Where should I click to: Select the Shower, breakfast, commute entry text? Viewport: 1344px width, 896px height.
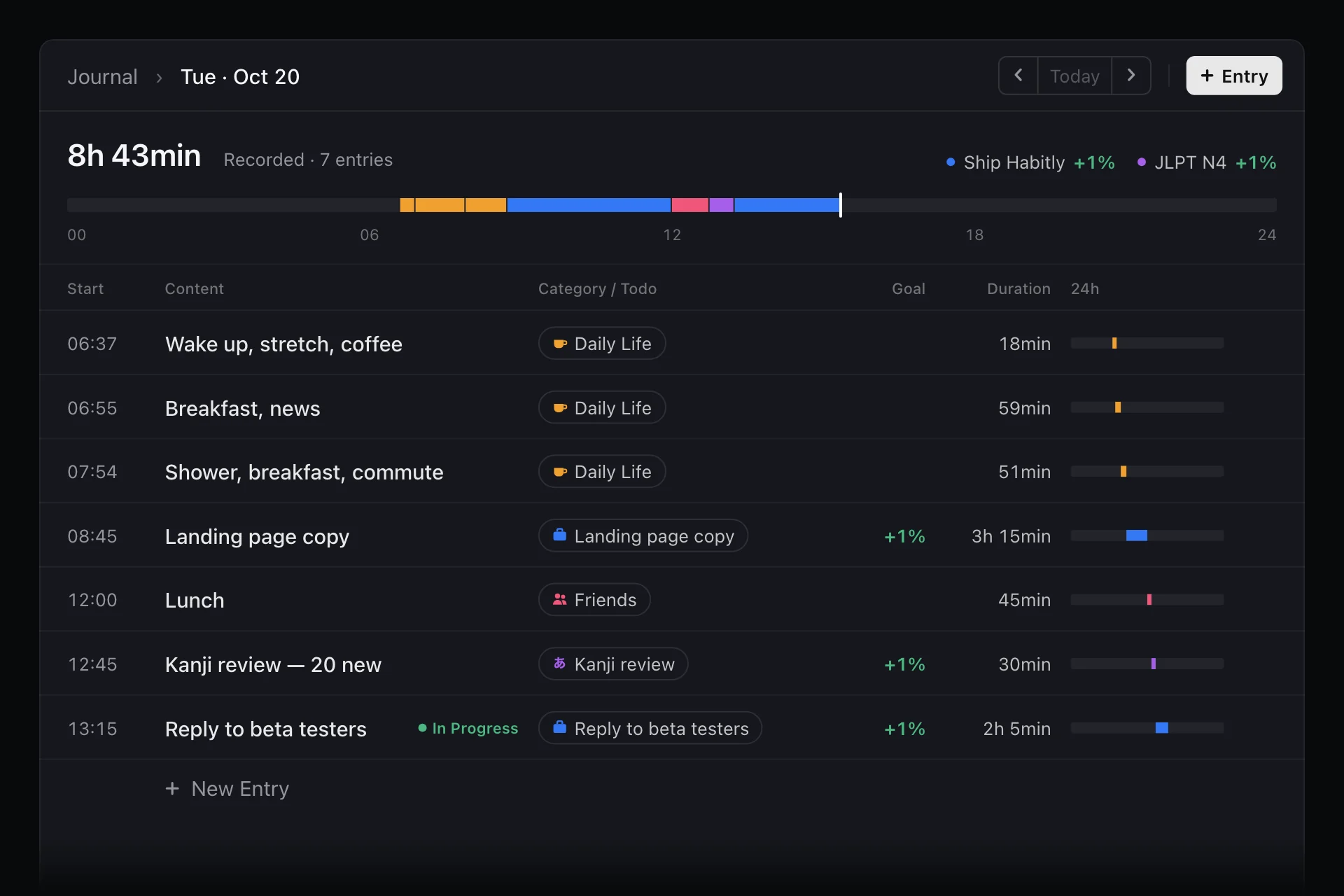click(304, 472)
